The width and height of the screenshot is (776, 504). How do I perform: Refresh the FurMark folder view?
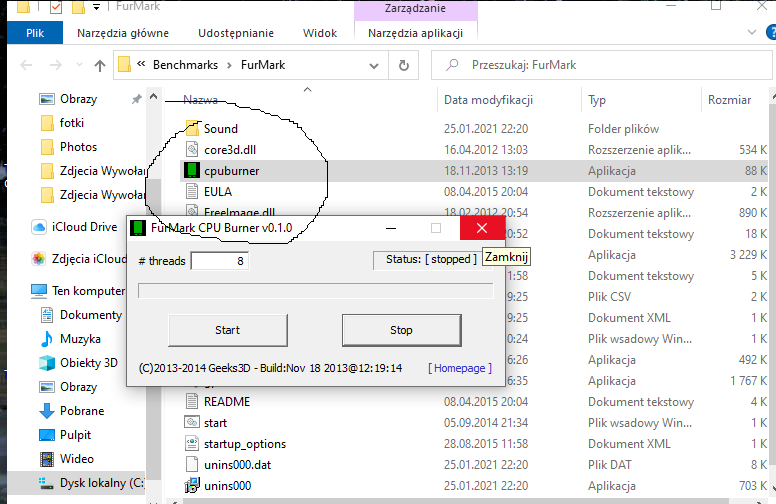click(404, 65)
